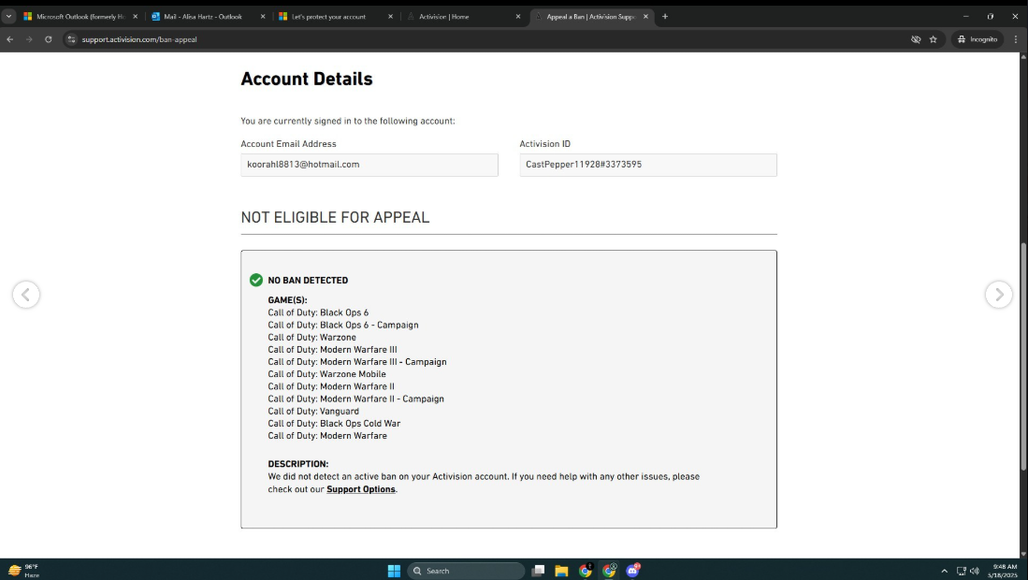Switch to Mail - Alisa Hartz - Outlook tab
The image size is (1028, 580).
[x=203, y=16]
